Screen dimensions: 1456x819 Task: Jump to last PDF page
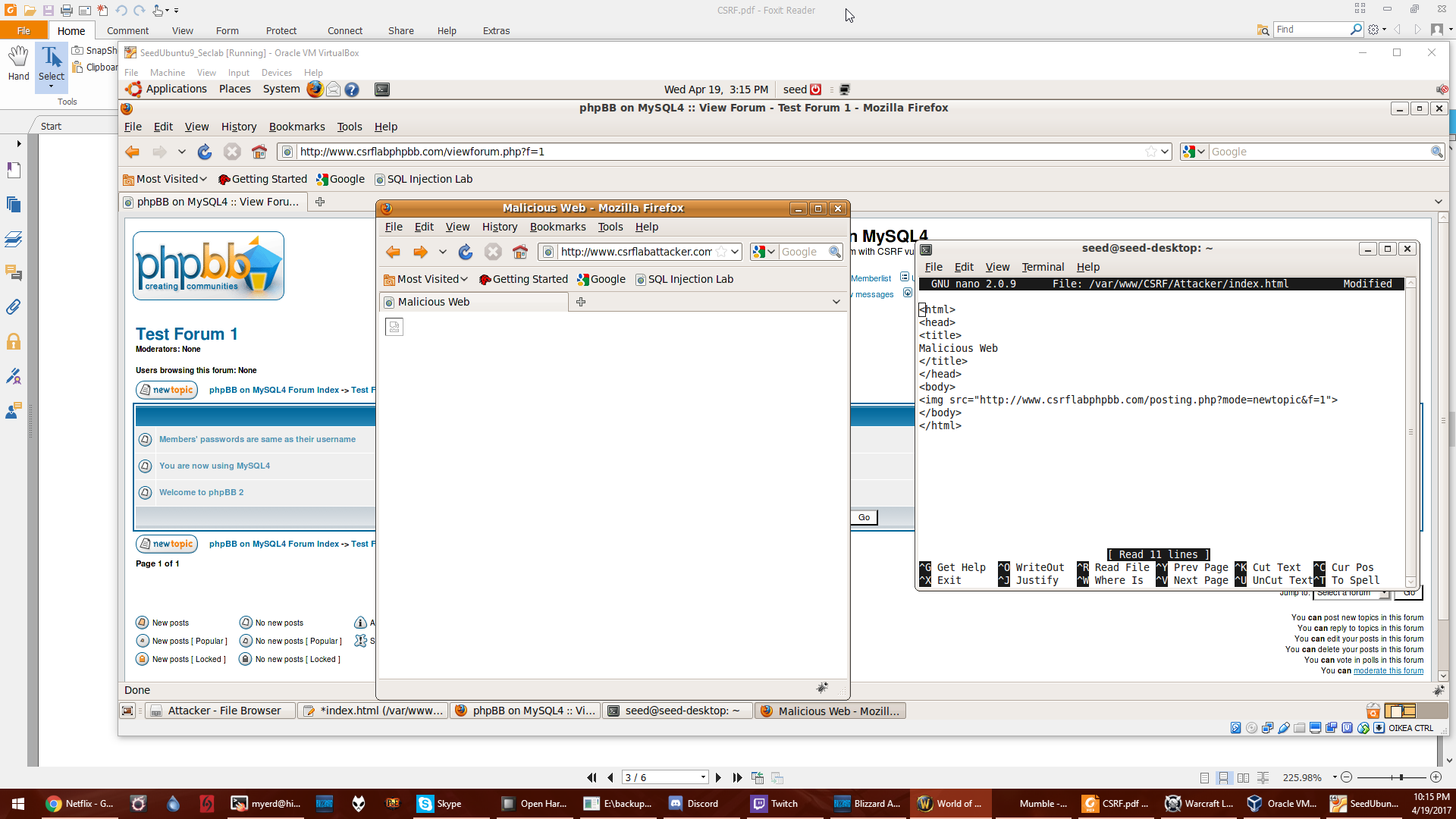[x=737, y=777]
